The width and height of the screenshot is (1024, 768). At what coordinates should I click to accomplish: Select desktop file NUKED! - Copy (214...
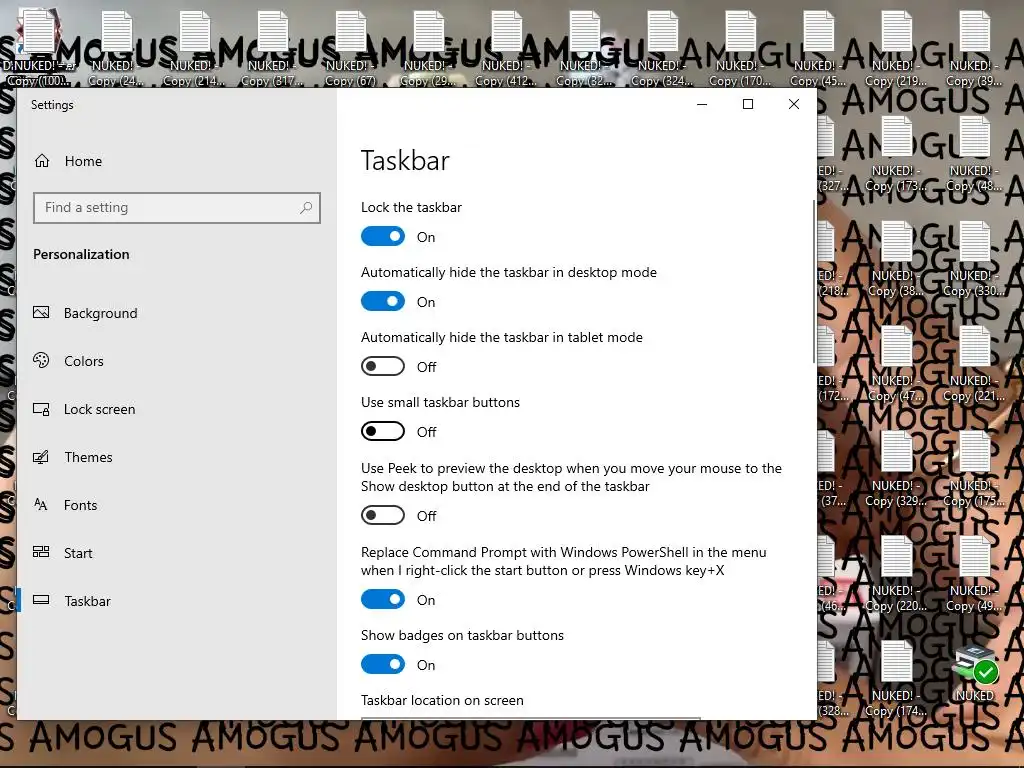[195, 48]
